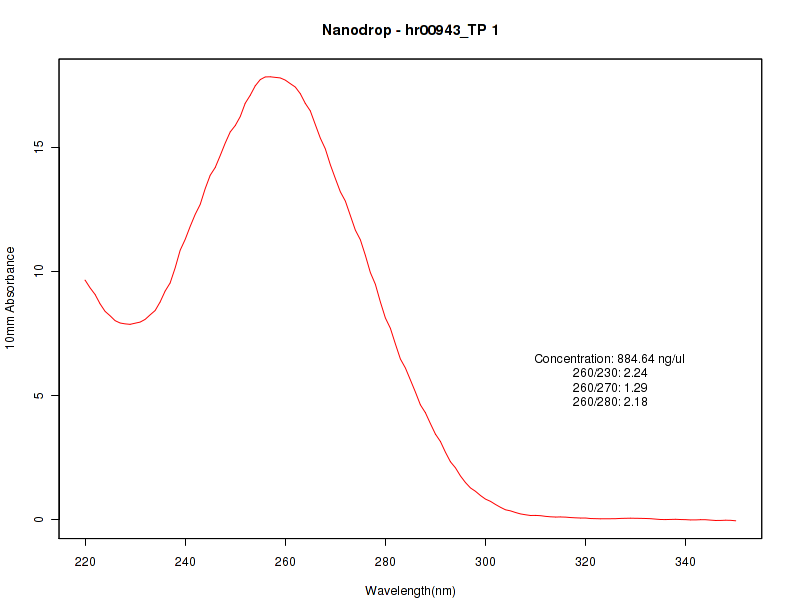Select the 260/230: 2.24 ratio label

point(610,373)
